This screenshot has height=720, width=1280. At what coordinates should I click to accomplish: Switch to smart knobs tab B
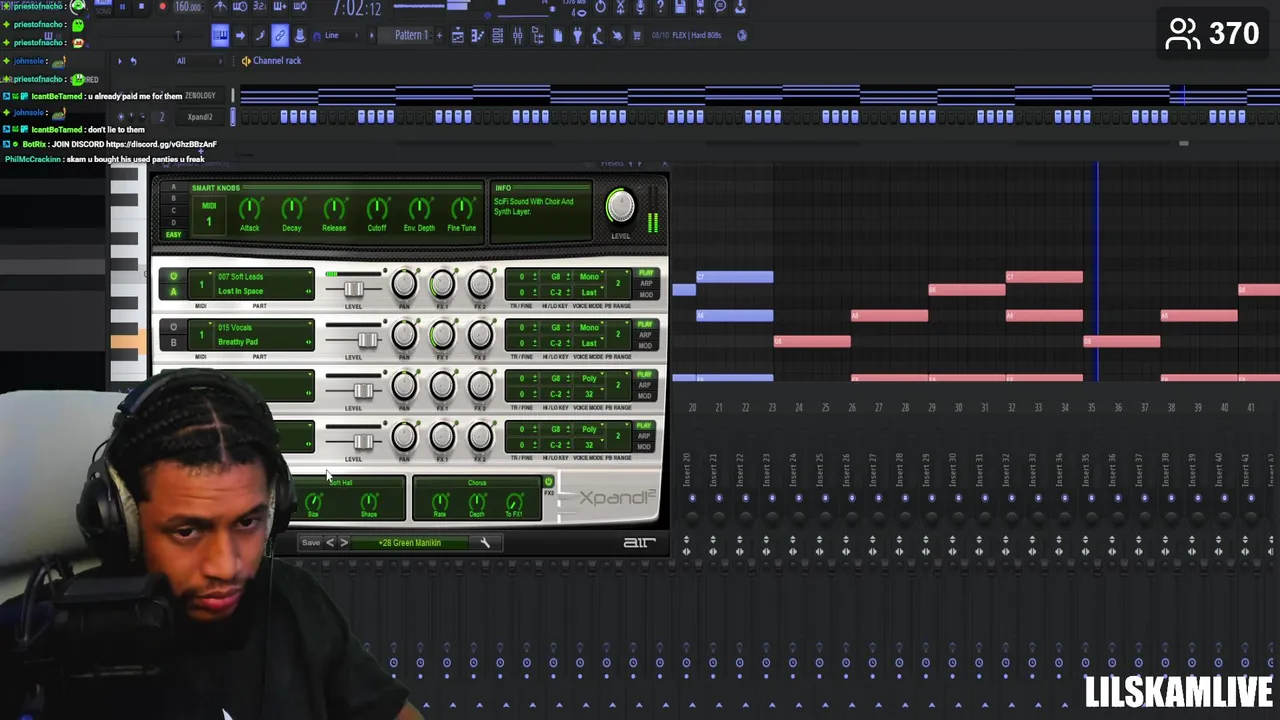[173, 199]
